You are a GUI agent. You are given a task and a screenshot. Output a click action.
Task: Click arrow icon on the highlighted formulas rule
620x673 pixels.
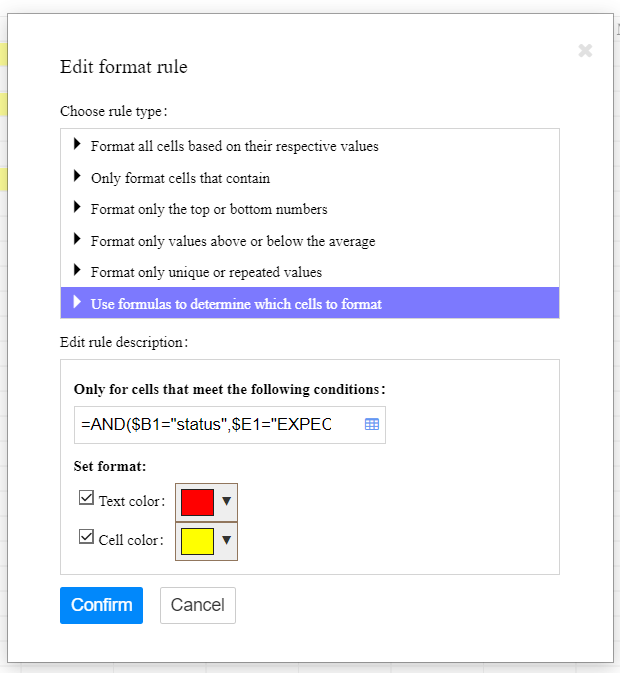(x=77, y=302)
